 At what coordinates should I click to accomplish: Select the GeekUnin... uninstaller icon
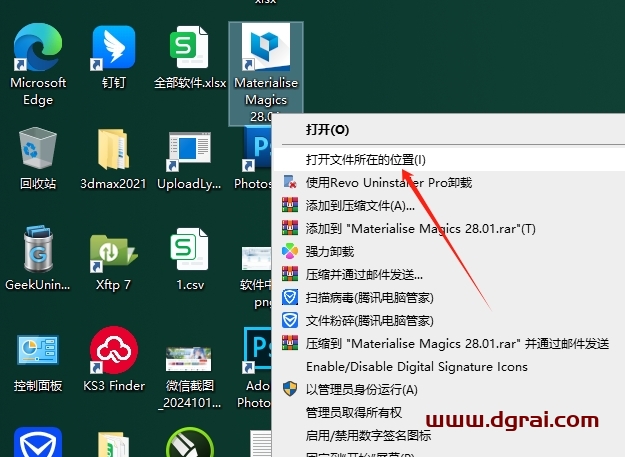(x=38, y=249)
